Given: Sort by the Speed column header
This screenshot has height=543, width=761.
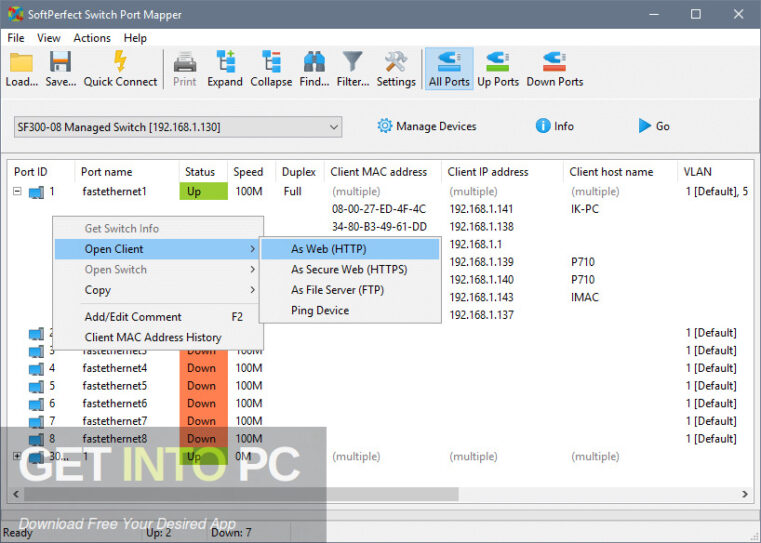Looking at the screenshot, I should (251, 172).
